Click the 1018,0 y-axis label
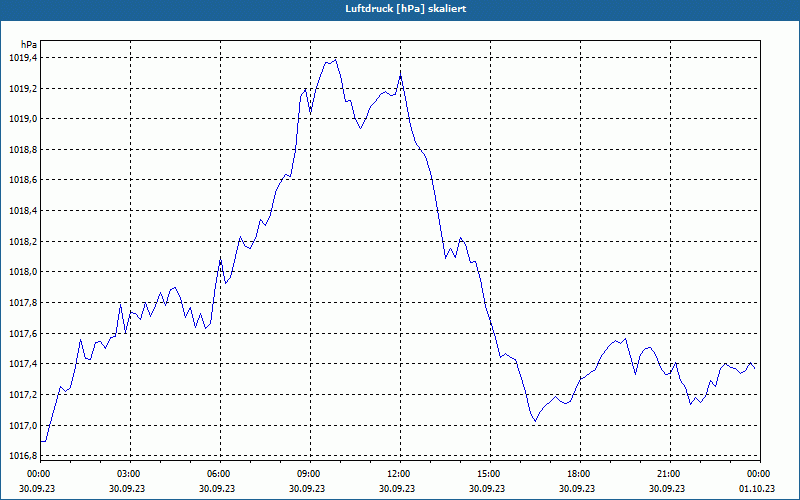800x500 pixels. [x=23, y=272]
